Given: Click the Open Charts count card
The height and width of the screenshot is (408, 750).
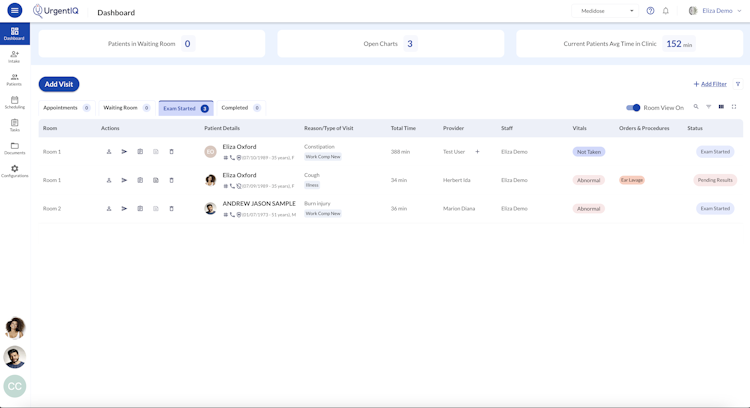Looking at the screenshot, I should pyautogui.click(x=391, y=44).
